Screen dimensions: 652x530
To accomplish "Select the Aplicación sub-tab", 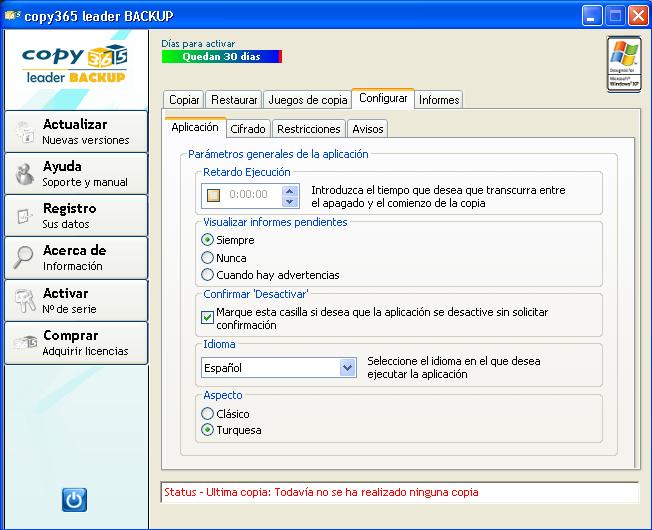I will [x=195, y=127].
